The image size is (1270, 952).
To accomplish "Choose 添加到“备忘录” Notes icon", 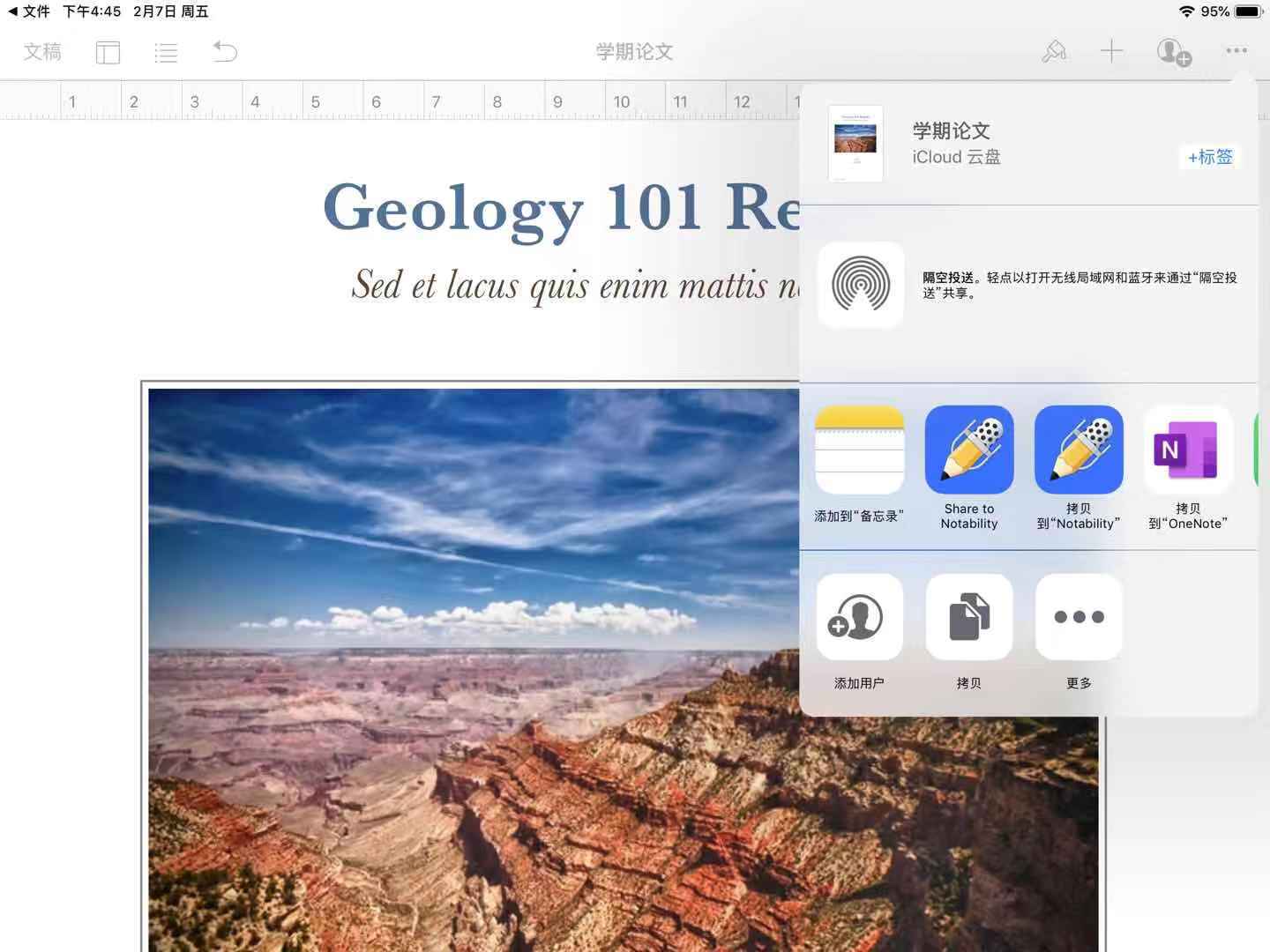I will (x=860, y=450).
